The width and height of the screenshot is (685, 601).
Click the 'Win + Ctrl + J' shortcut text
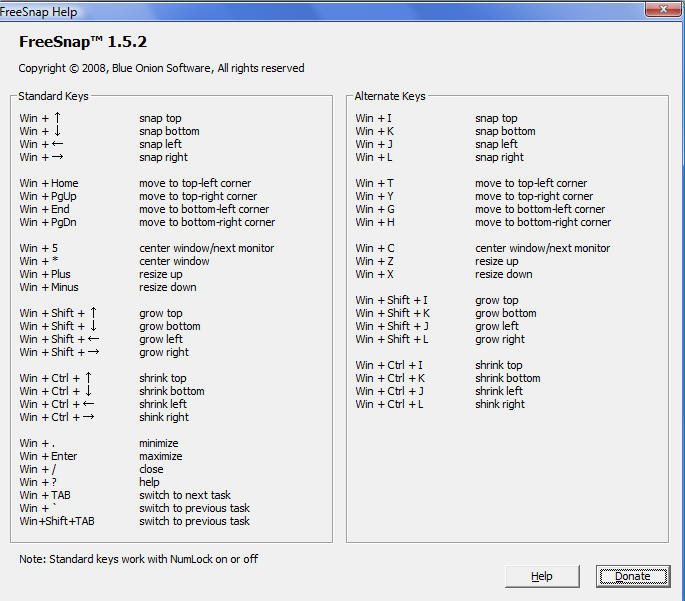pyautogui.click(x=389, y=391)
